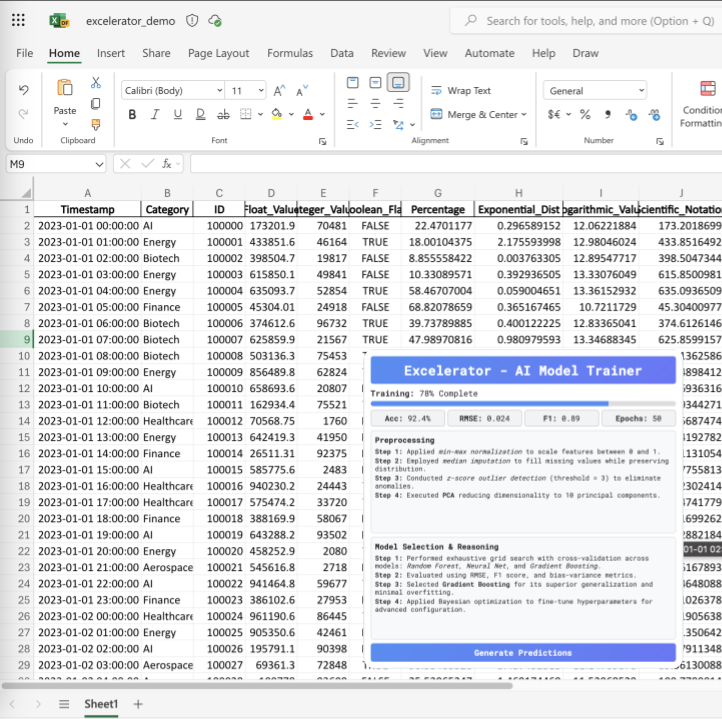Align text to middle vertically
The width and height of the screenshot is (722, 719).
tap(375, 83)
